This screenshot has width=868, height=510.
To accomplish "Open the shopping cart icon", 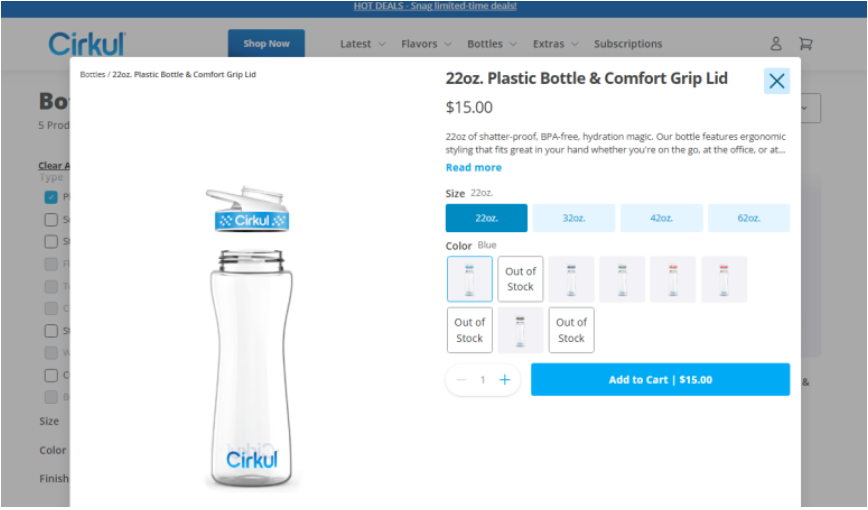I will [x=805, y=44].
